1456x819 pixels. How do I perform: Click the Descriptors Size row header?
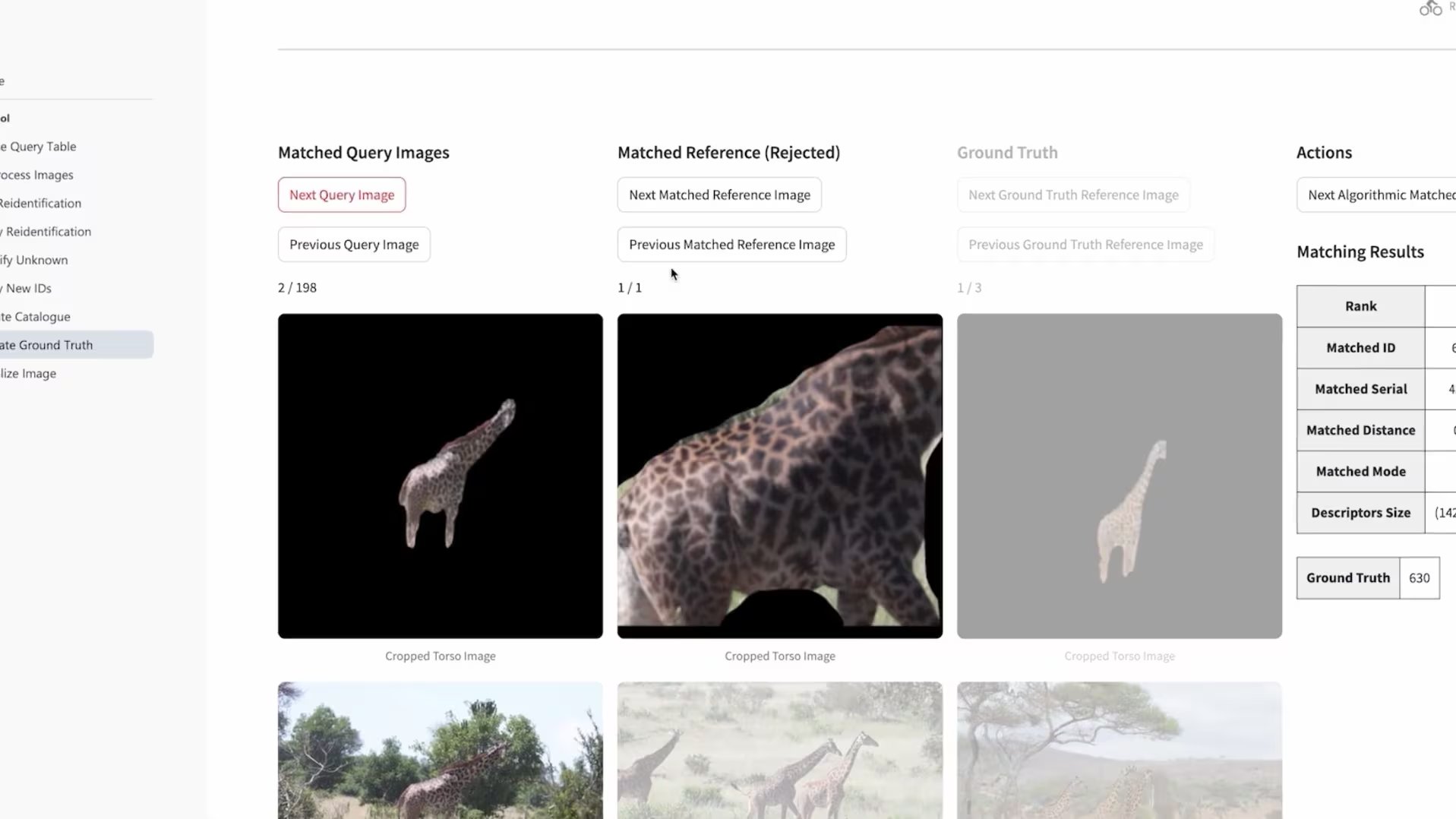(x=1360, y=513)
